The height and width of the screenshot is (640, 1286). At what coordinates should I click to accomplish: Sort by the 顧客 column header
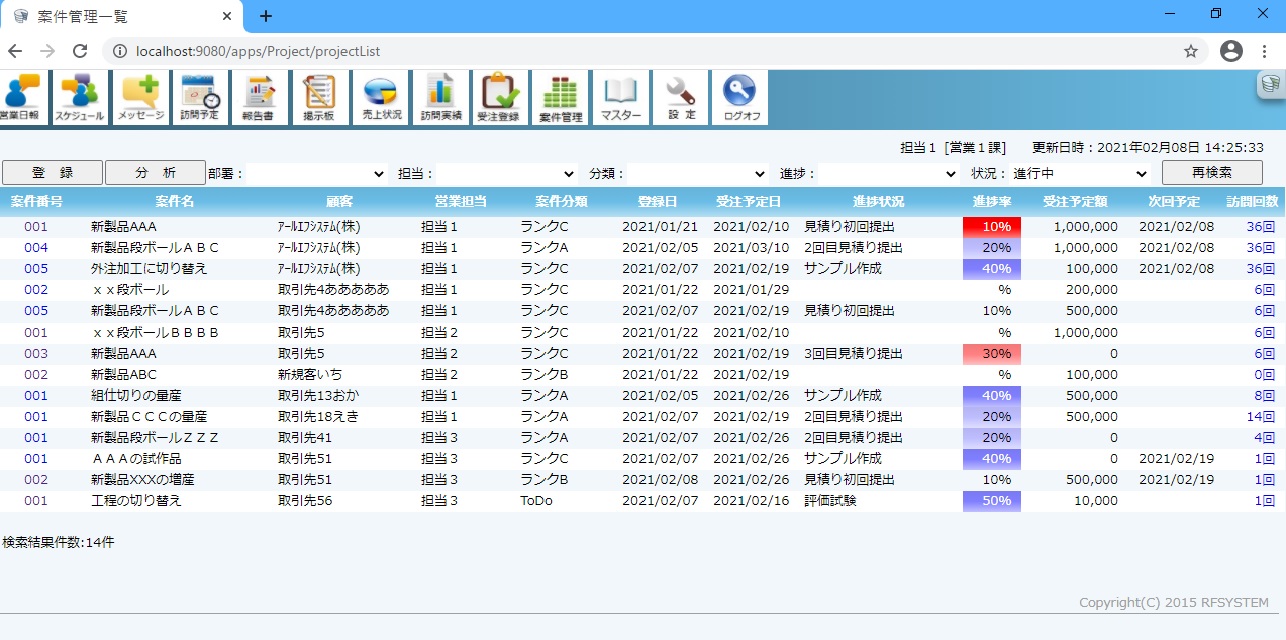point(339,202)
